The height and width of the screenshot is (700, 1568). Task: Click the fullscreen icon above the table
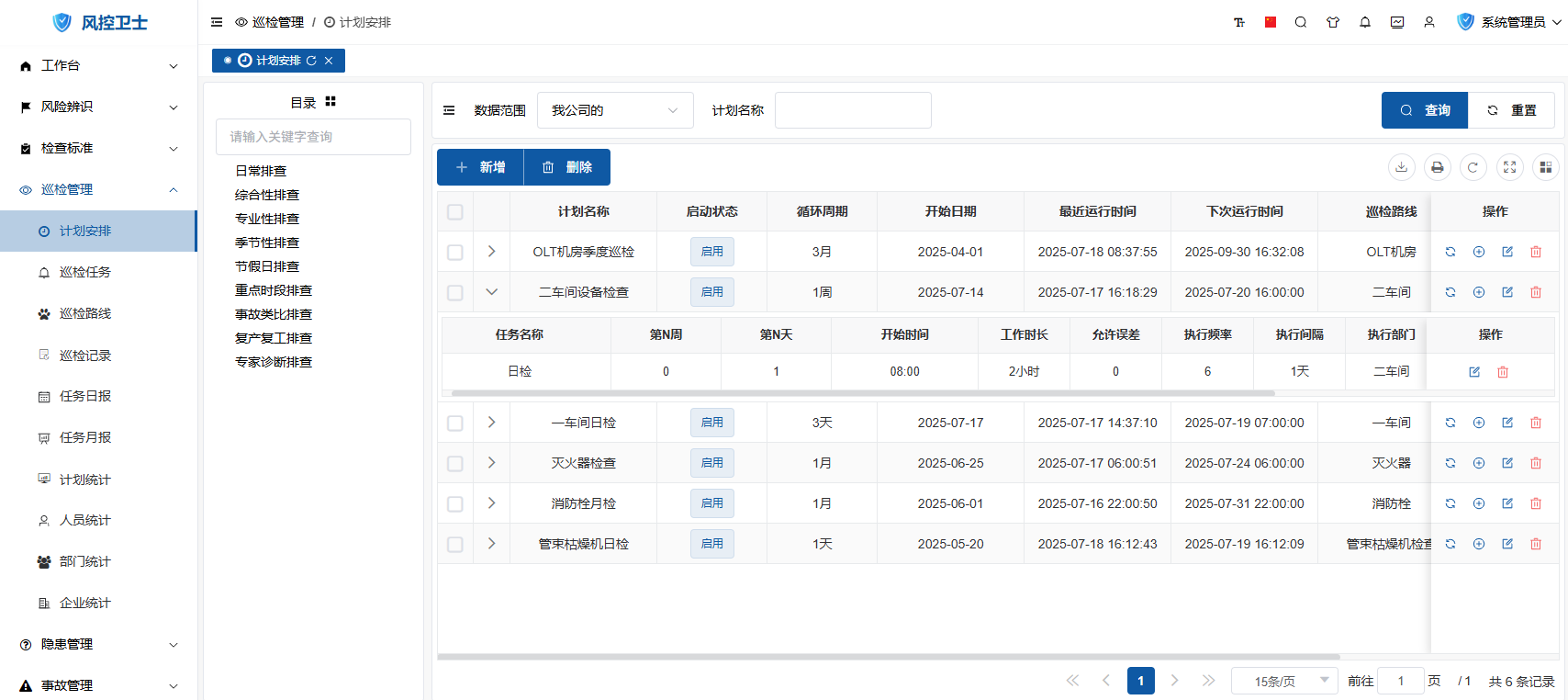(1509, 167)
